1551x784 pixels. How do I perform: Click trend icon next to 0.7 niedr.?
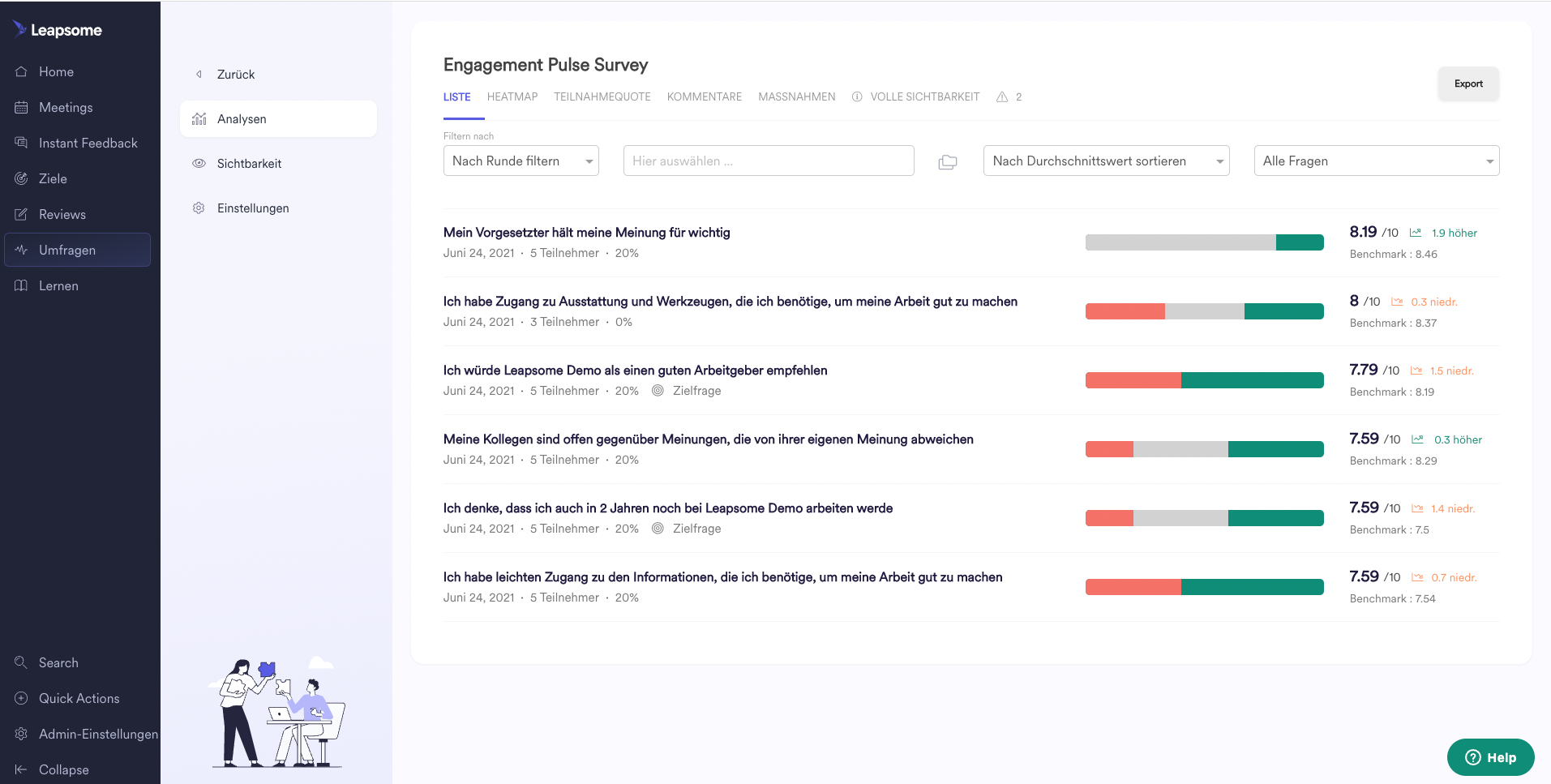pyautogui.click(x=1417, y=577)
